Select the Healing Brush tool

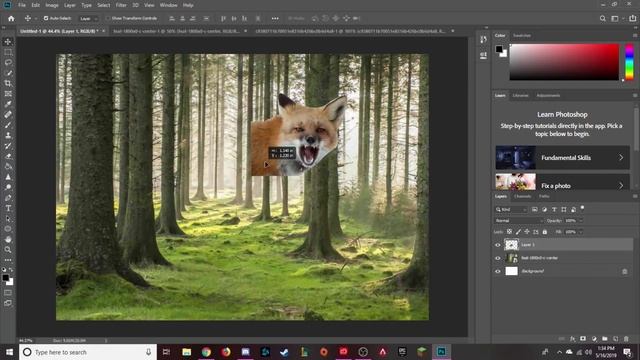[x=8, y=115]
